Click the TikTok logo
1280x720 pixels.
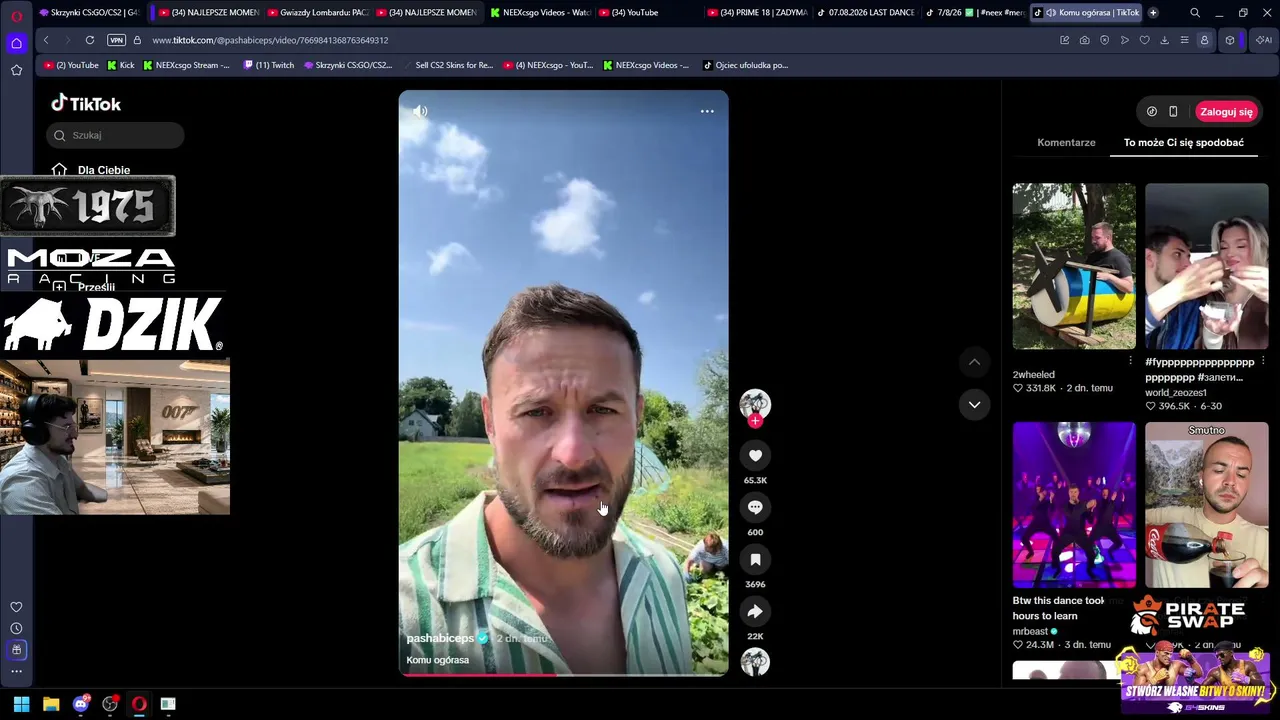(x=86, y=103)
